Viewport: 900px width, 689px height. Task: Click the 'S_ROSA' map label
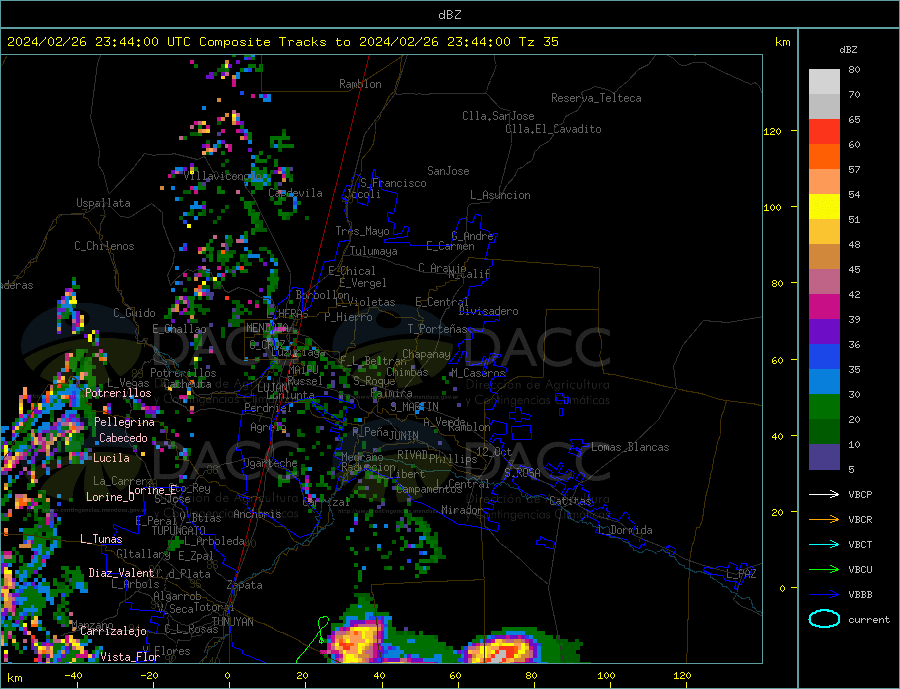tap(522, 473)
